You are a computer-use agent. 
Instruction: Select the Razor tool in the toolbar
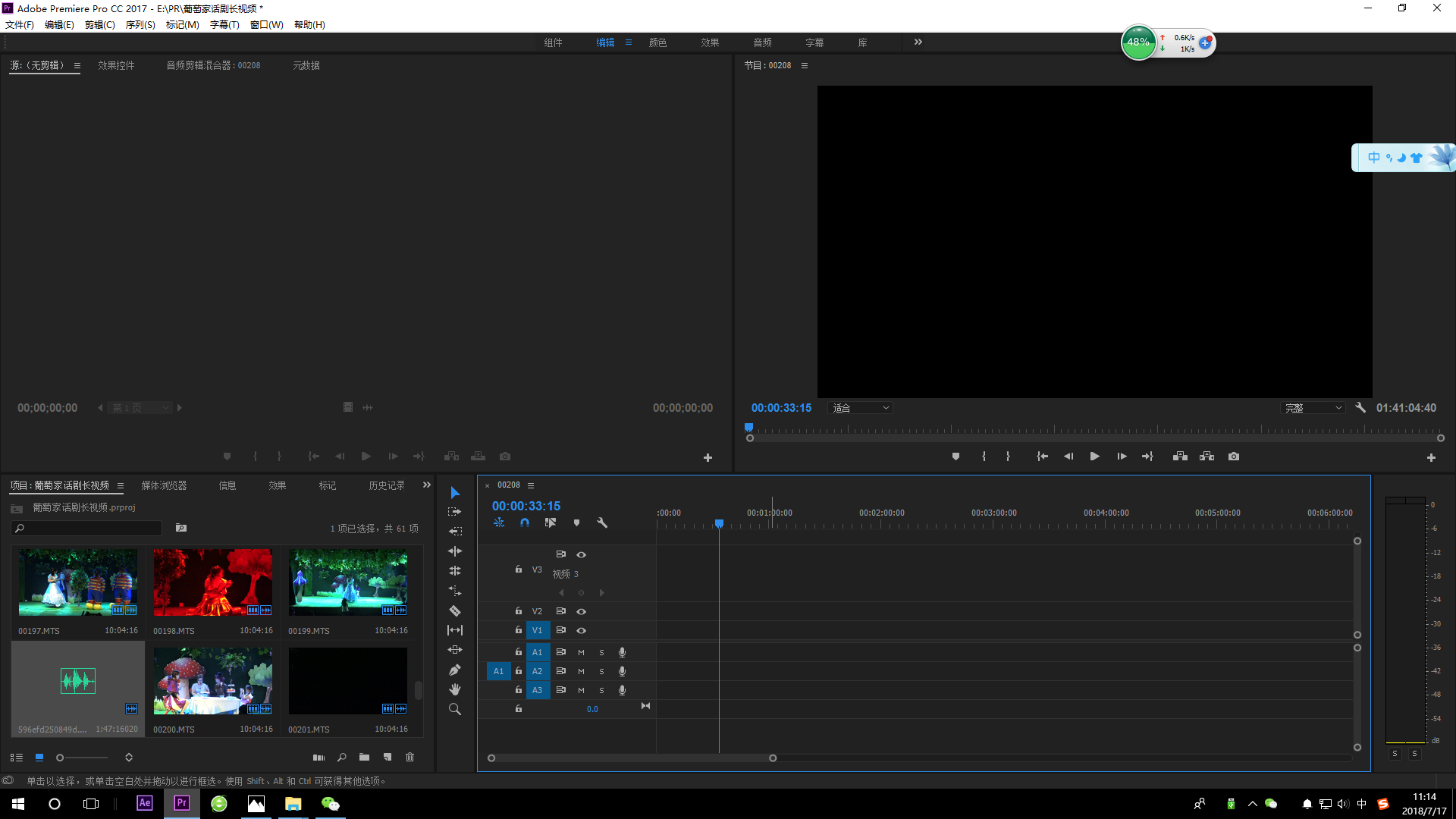[x=455, y=610]
